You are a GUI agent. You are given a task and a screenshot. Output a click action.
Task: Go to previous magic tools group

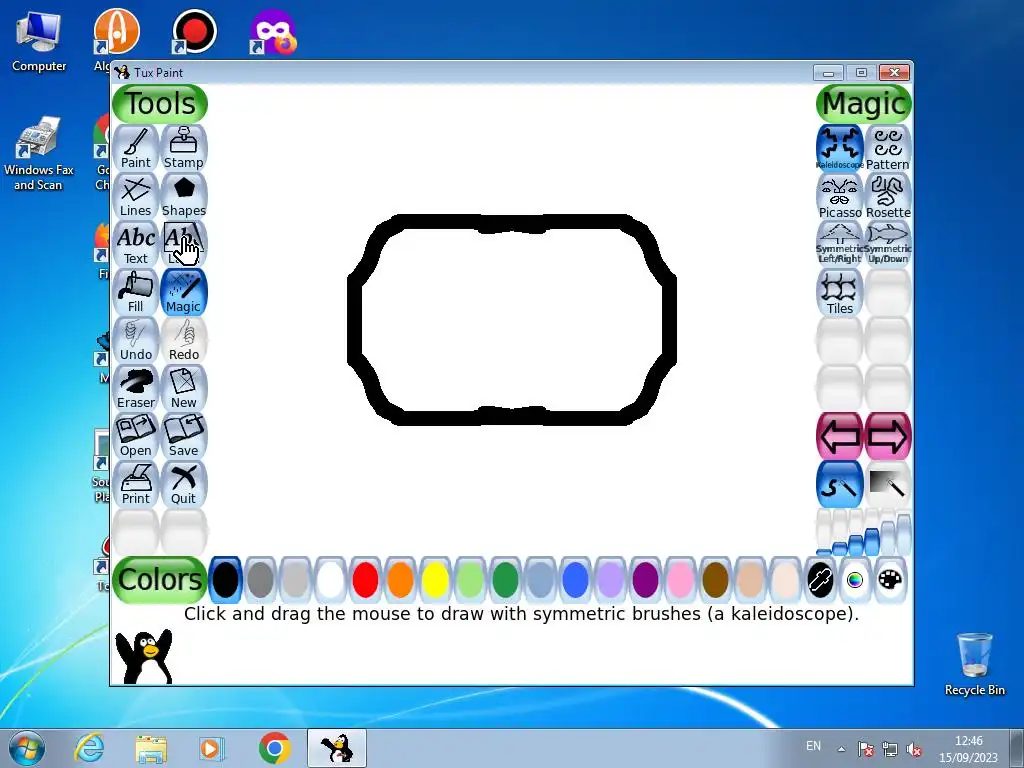(840, 436)
